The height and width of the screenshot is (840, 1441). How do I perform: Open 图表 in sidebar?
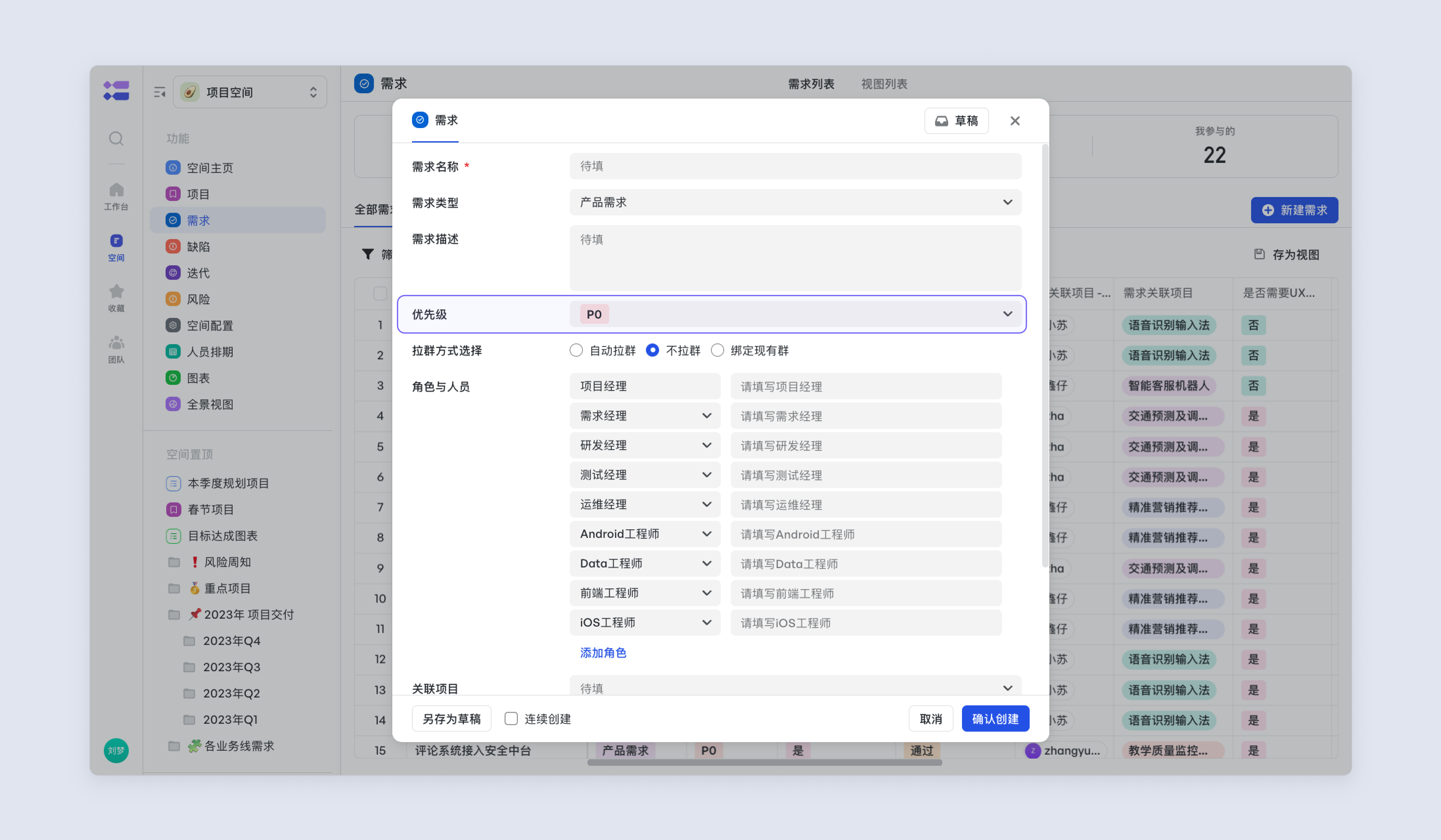tap(238, 378)
